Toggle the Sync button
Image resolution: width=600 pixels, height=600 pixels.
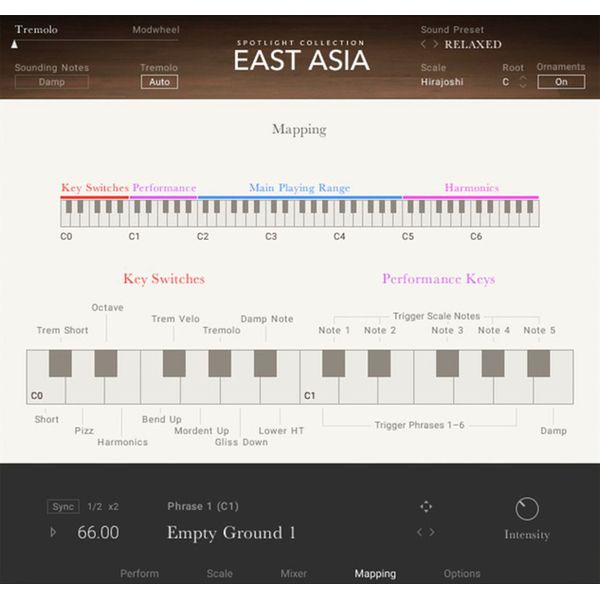(x=63, y=507)
